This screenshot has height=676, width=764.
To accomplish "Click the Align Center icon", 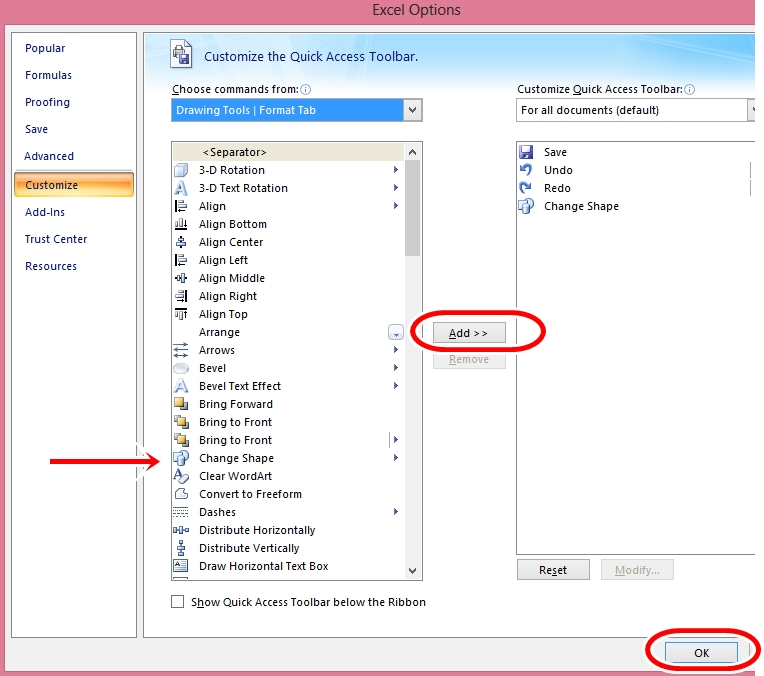I will point(181,242).
